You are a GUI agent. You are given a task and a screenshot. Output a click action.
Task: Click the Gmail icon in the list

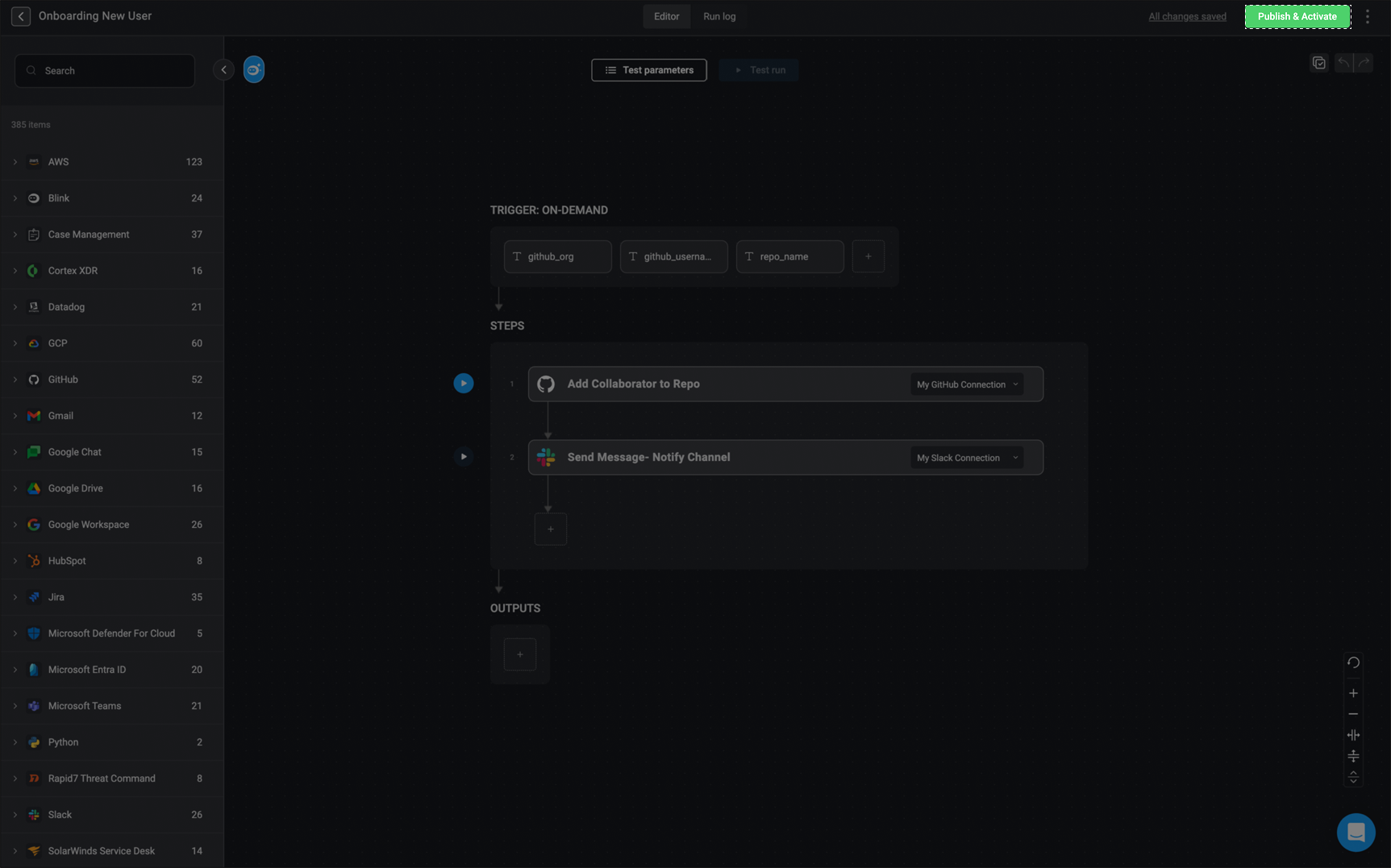coord(34,416)
